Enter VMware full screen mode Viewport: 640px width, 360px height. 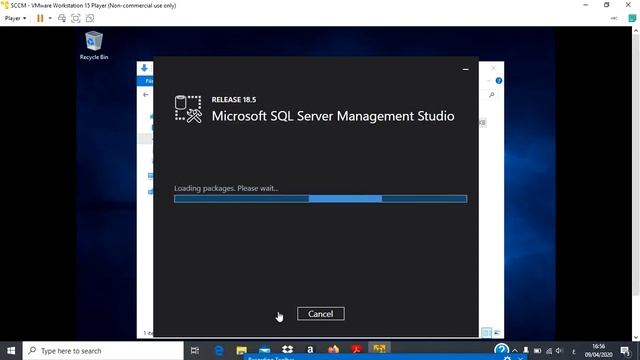tap(76, 18)
